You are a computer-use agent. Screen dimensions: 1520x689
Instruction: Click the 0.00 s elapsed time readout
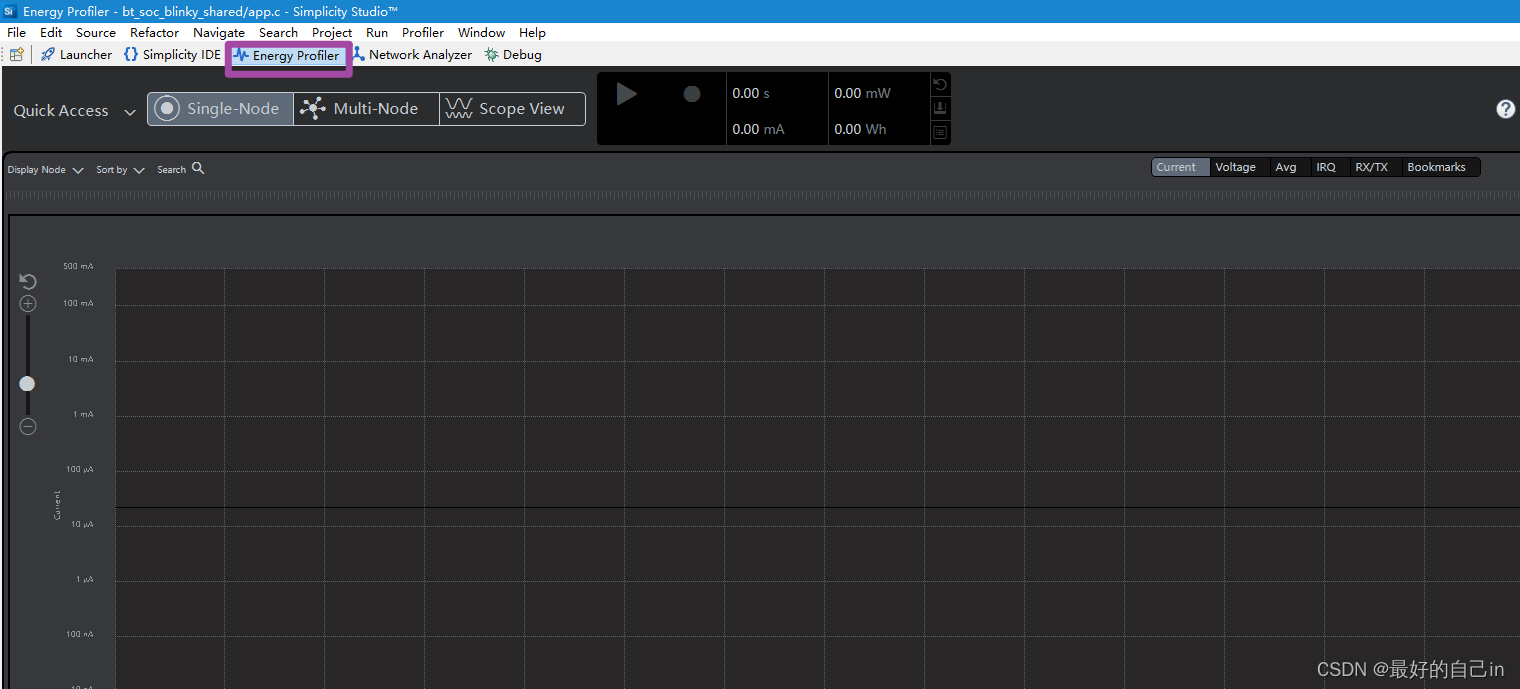(x=751, y=93)
